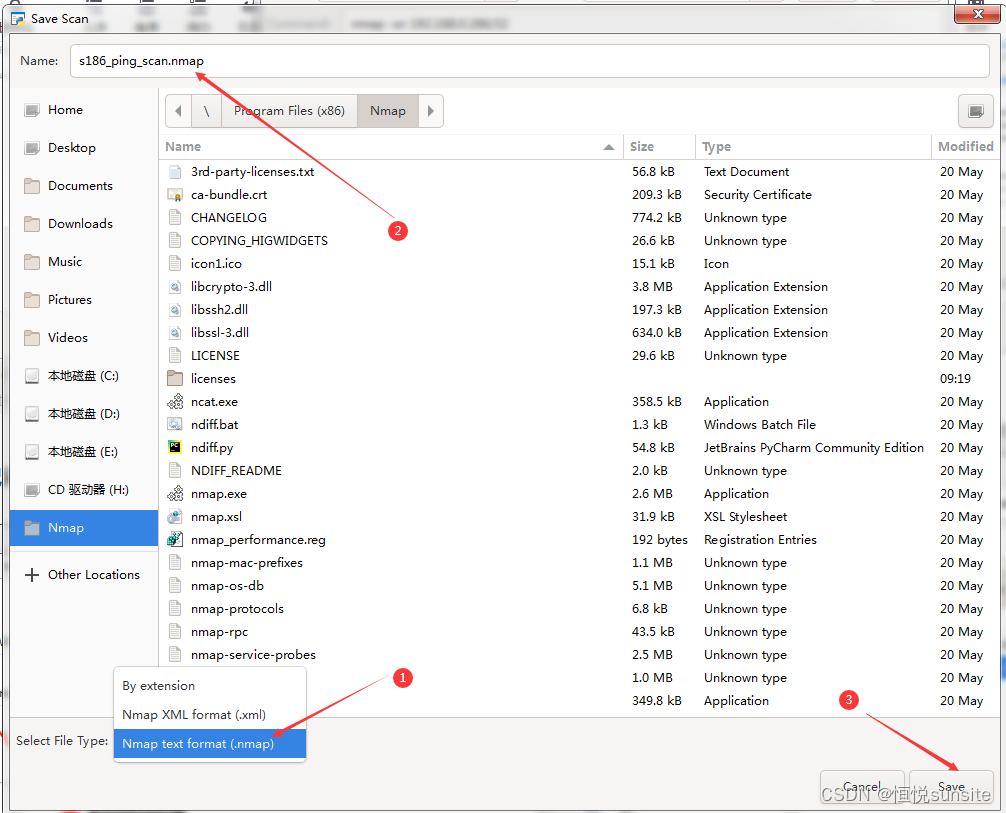Click the 192 bytes size cell
1006x813 pixels.
(660, 540)
